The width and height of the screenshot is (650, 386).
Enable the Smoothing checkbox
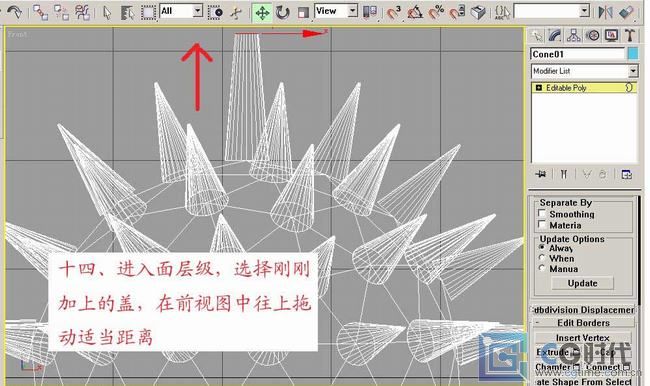pyautogui.click(x=542, y=213)
